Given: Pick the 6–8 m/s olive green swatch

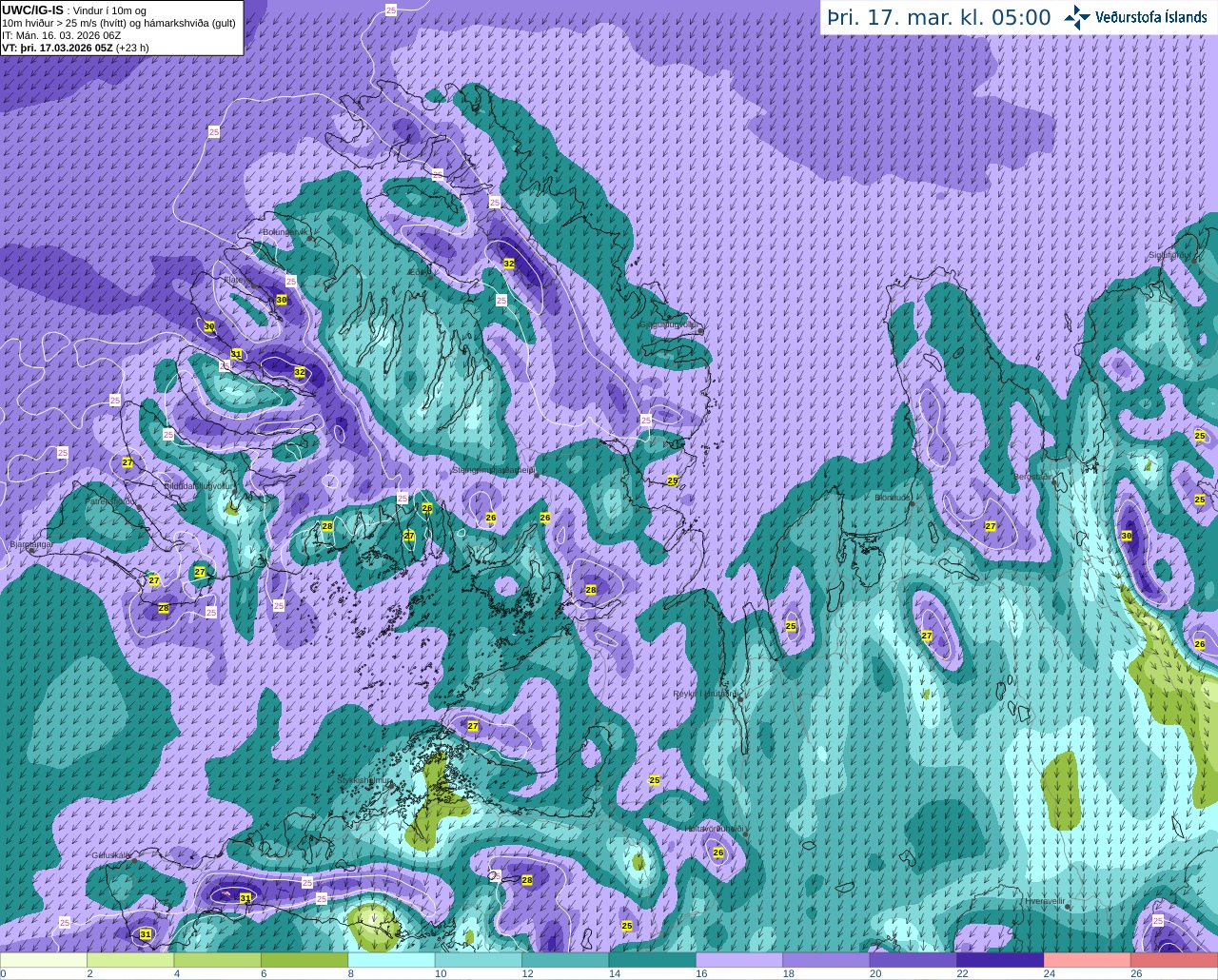Looking at the screenshot, I should [x=304, y=960].
